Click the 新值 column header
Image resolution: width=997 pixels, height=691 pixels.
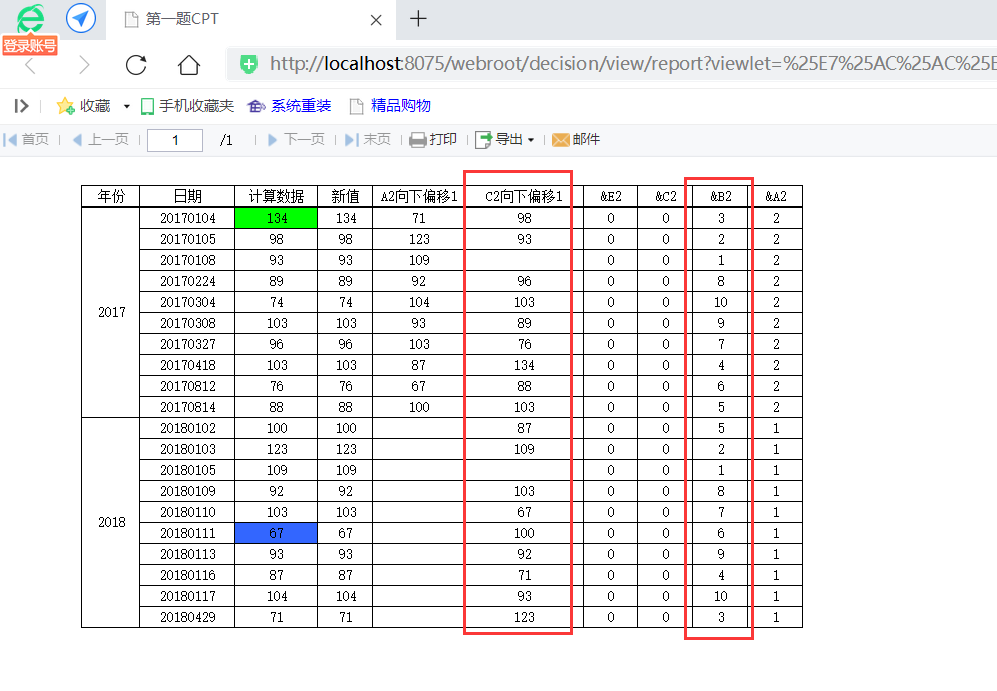click(x=345, y=196)
